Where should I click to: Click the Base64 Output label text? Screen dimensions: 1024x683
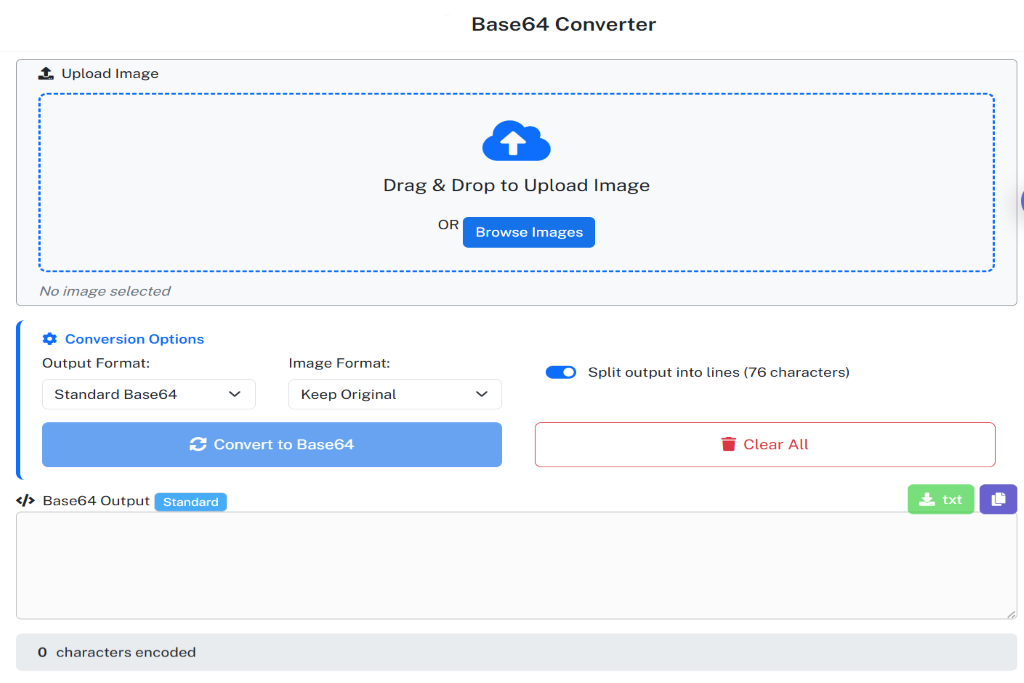pyautogui.click(x=96, y=501)
